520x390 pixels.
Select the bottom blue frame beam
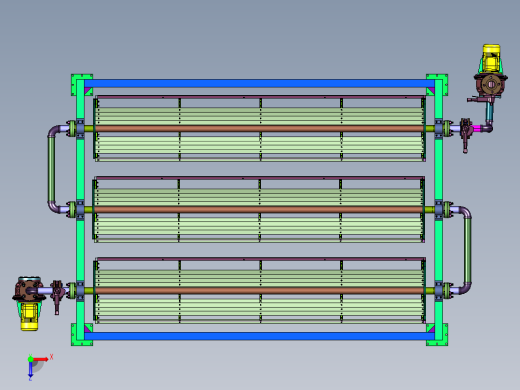pos(259,336)
